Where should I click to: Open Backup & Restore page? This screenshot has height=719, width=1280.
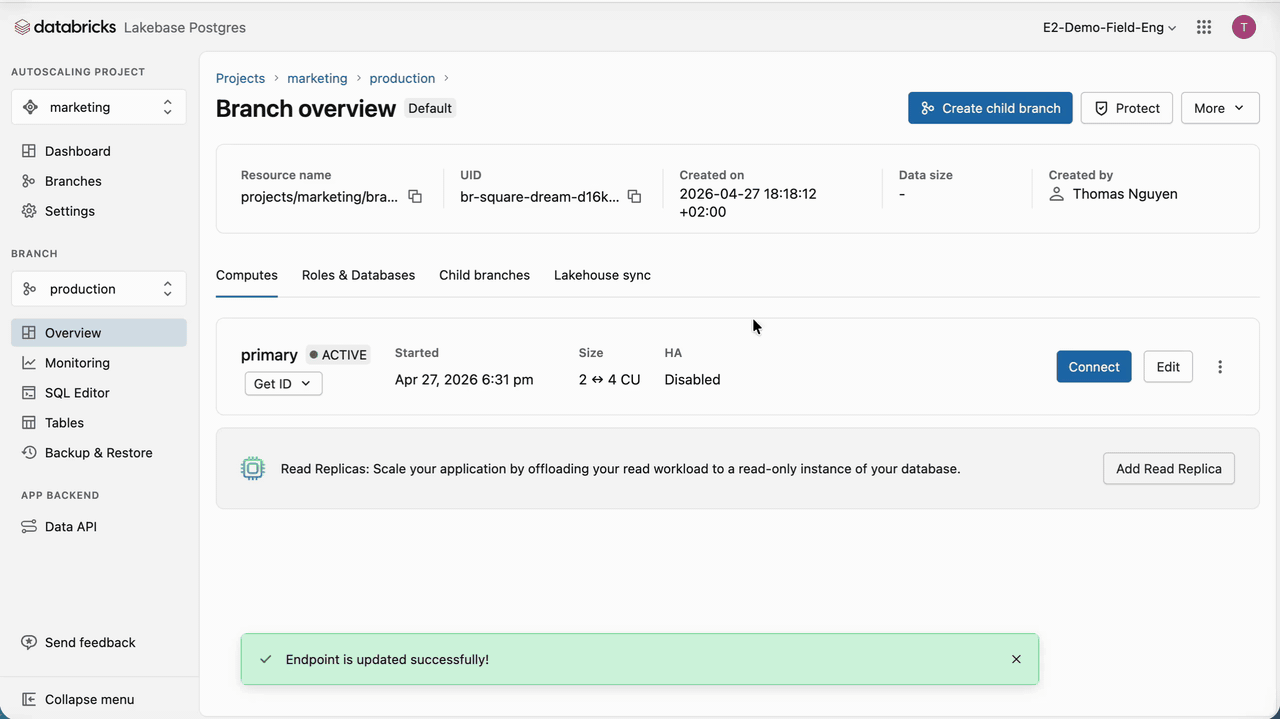pyautogui.click(x=98, y=453)
